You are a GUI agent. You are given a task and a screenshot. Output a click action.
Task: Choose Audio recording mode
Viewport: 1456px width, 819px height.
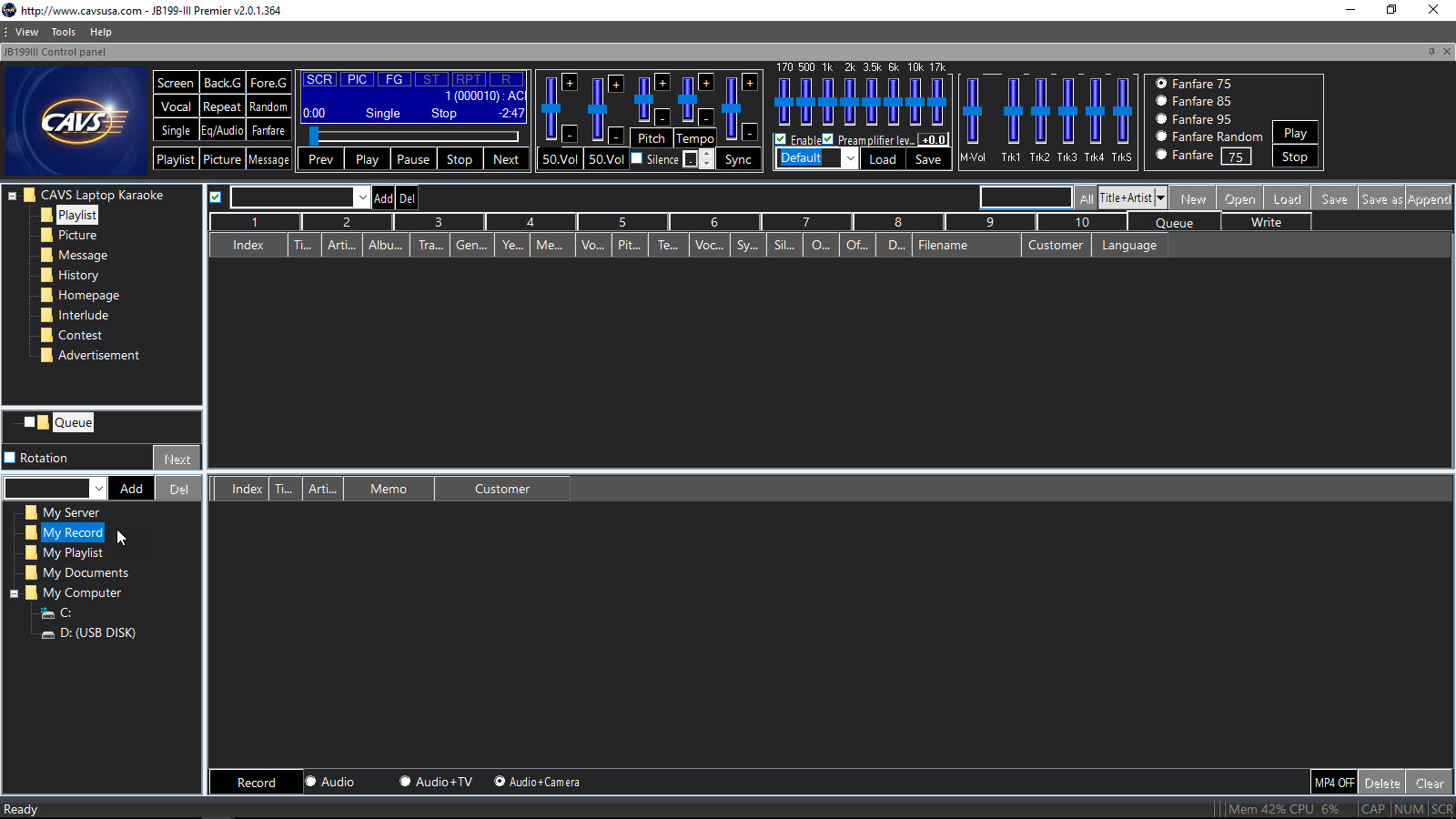(311, 782)
